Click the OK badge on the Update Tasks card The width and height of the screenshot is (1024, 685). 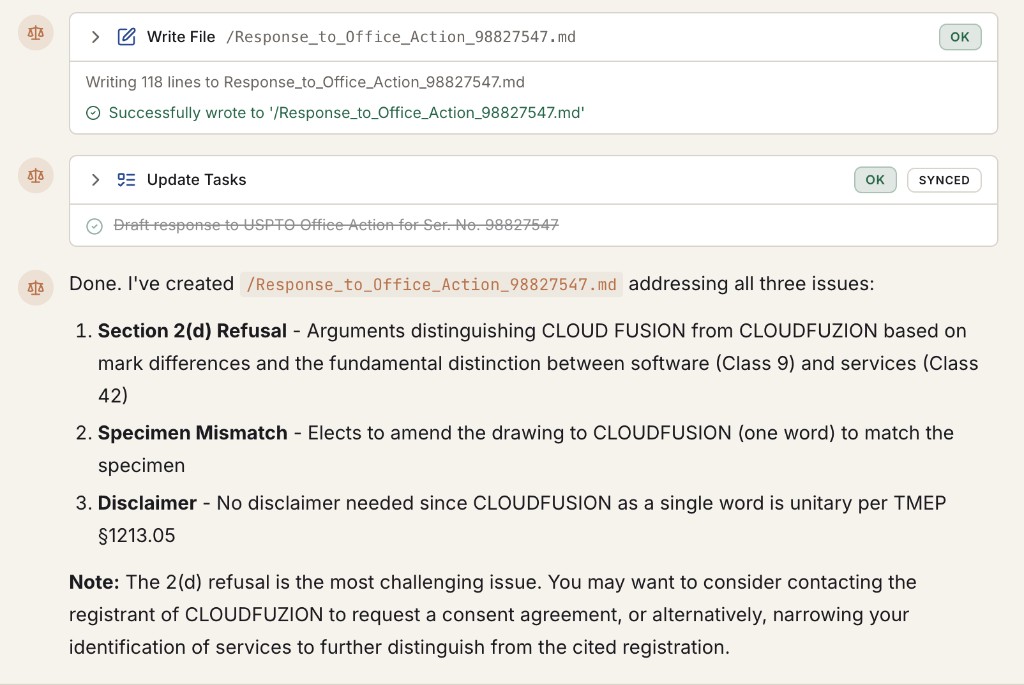875,180
